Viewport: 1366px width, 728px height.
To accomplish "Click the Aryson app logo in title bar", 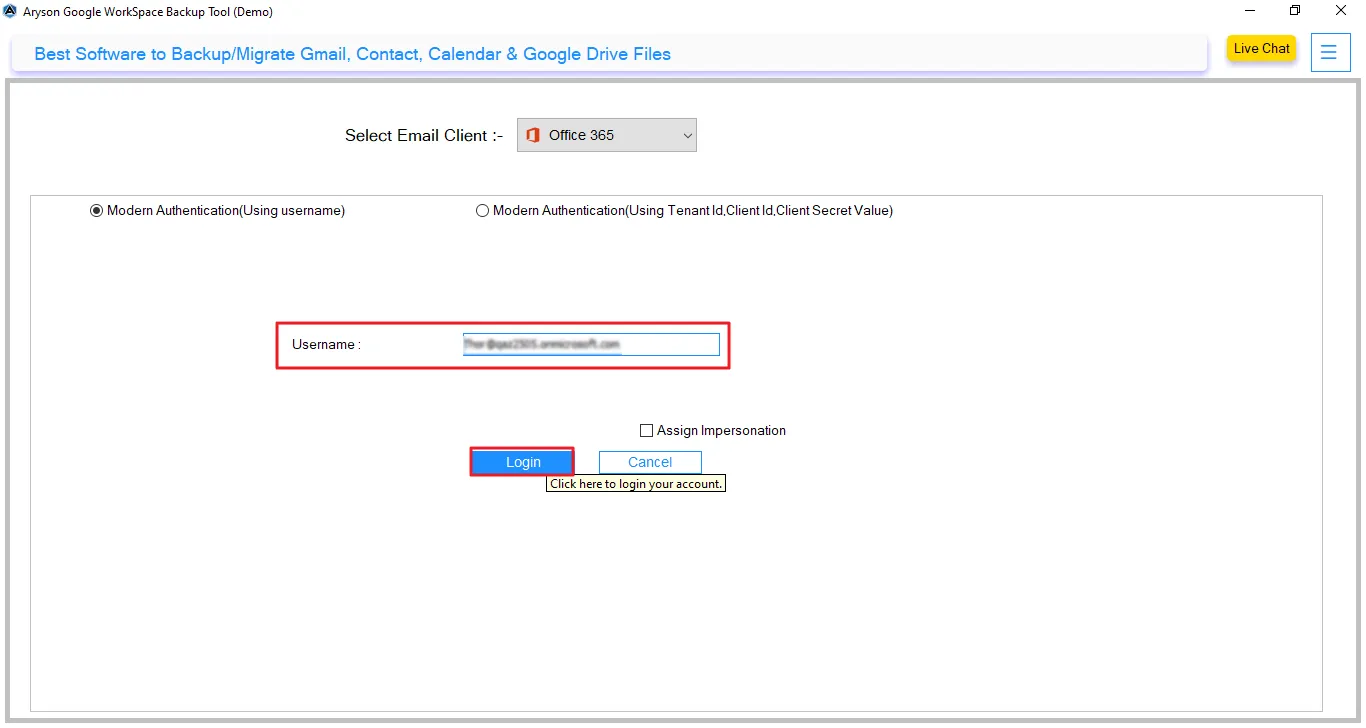I will [10, 11].
